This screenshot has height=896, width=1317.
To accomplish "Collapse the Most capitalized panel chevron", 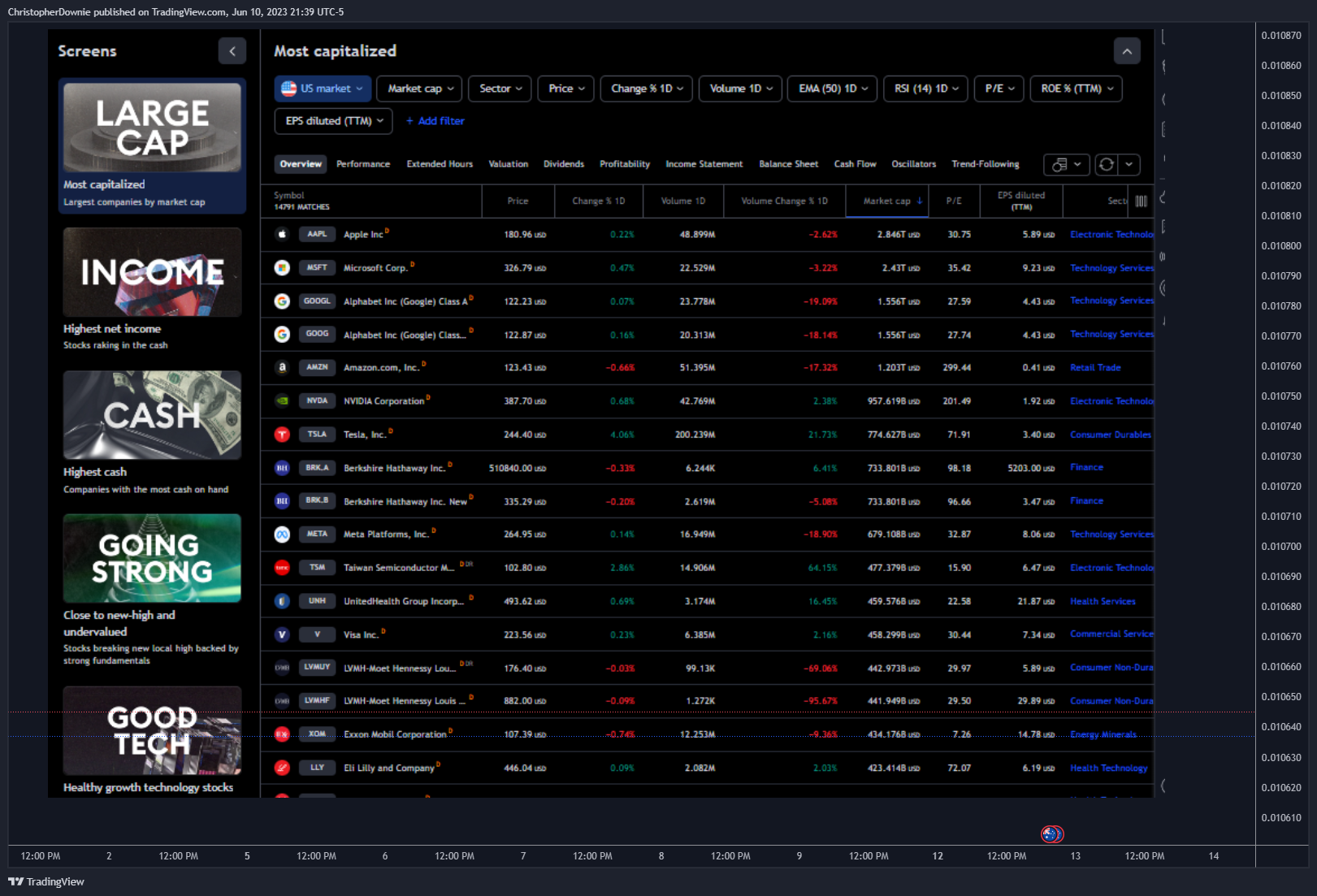I will (x=1127, y=51).
